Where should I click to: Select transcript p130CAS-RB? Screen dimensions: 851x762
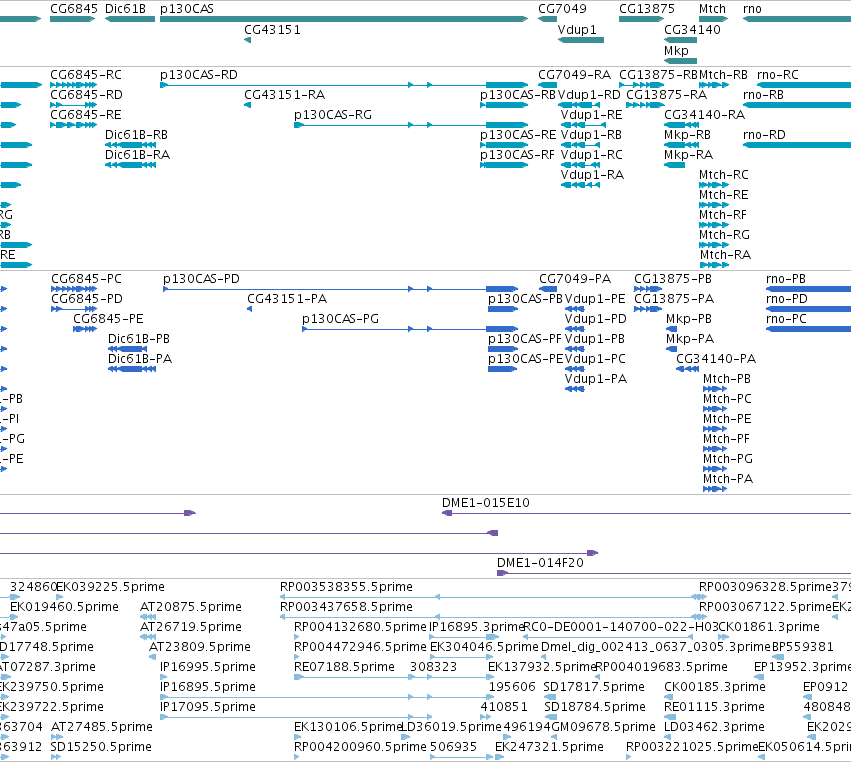518,94
